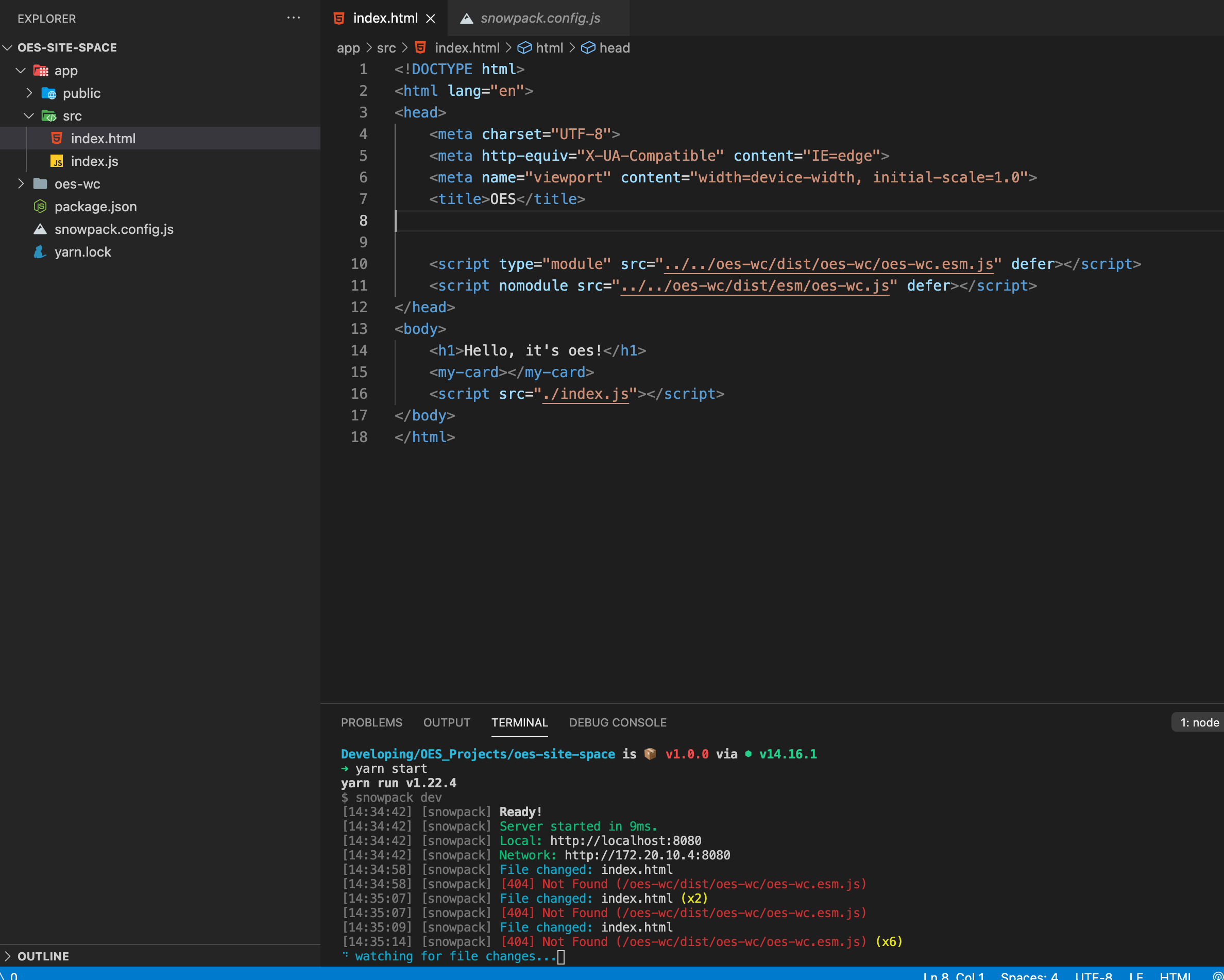Click line number 14 in the gutter
The height and width of the screenshot is (980, 1224).
[359, 350]
